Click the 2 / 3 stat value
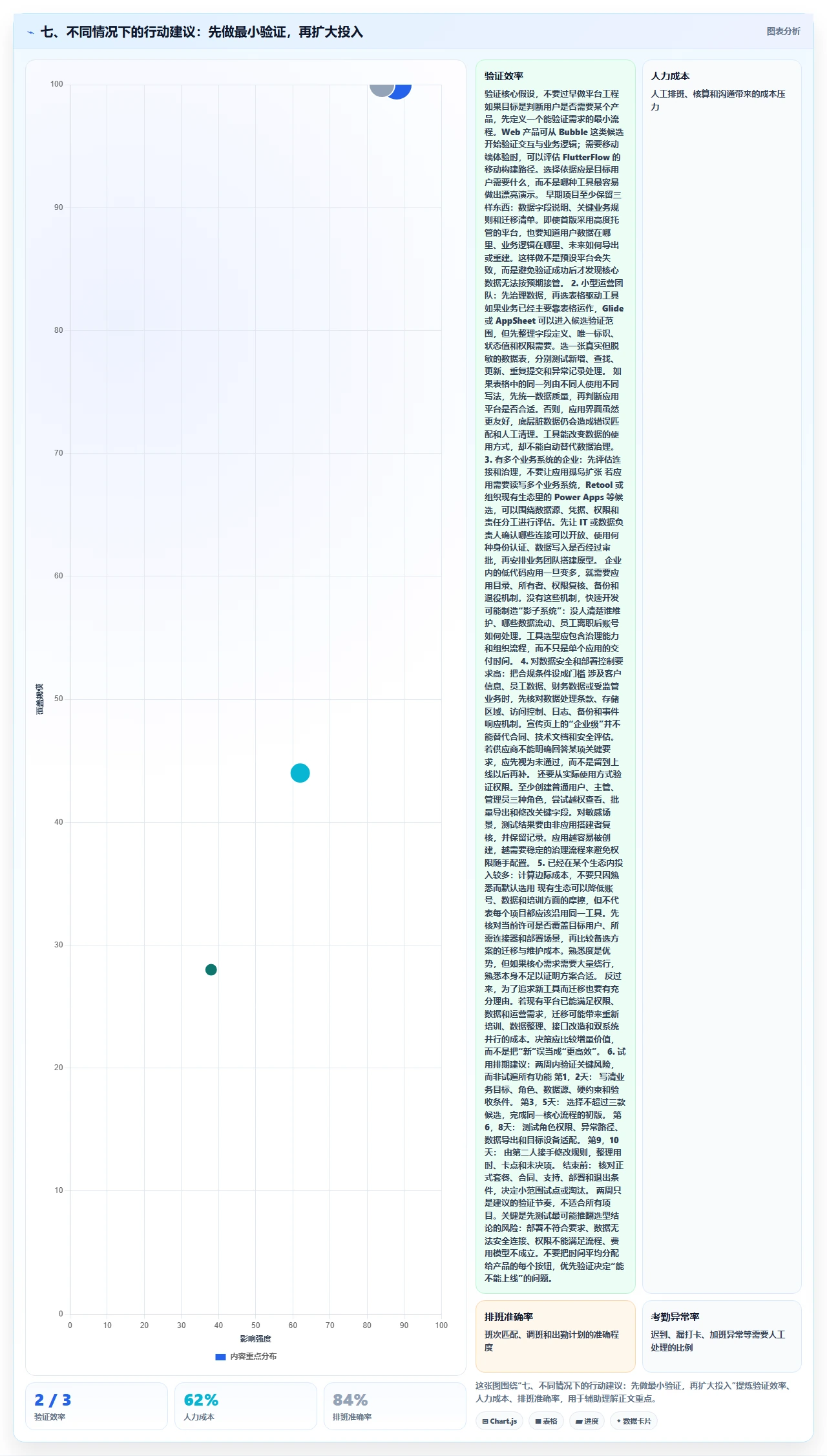The width and height of the screenshot is (827, 1456). [x=52, y=1400]
